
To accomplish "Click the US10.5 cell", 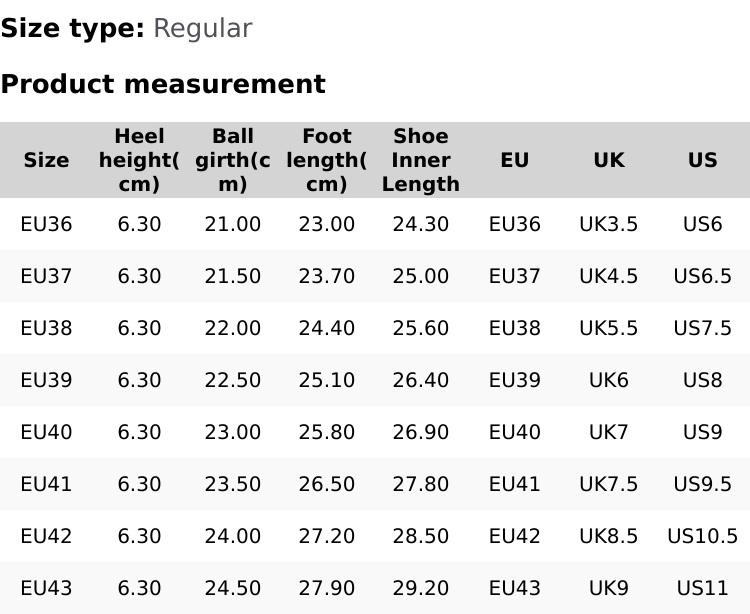I will pyautogui.click(x=702, y=536).
